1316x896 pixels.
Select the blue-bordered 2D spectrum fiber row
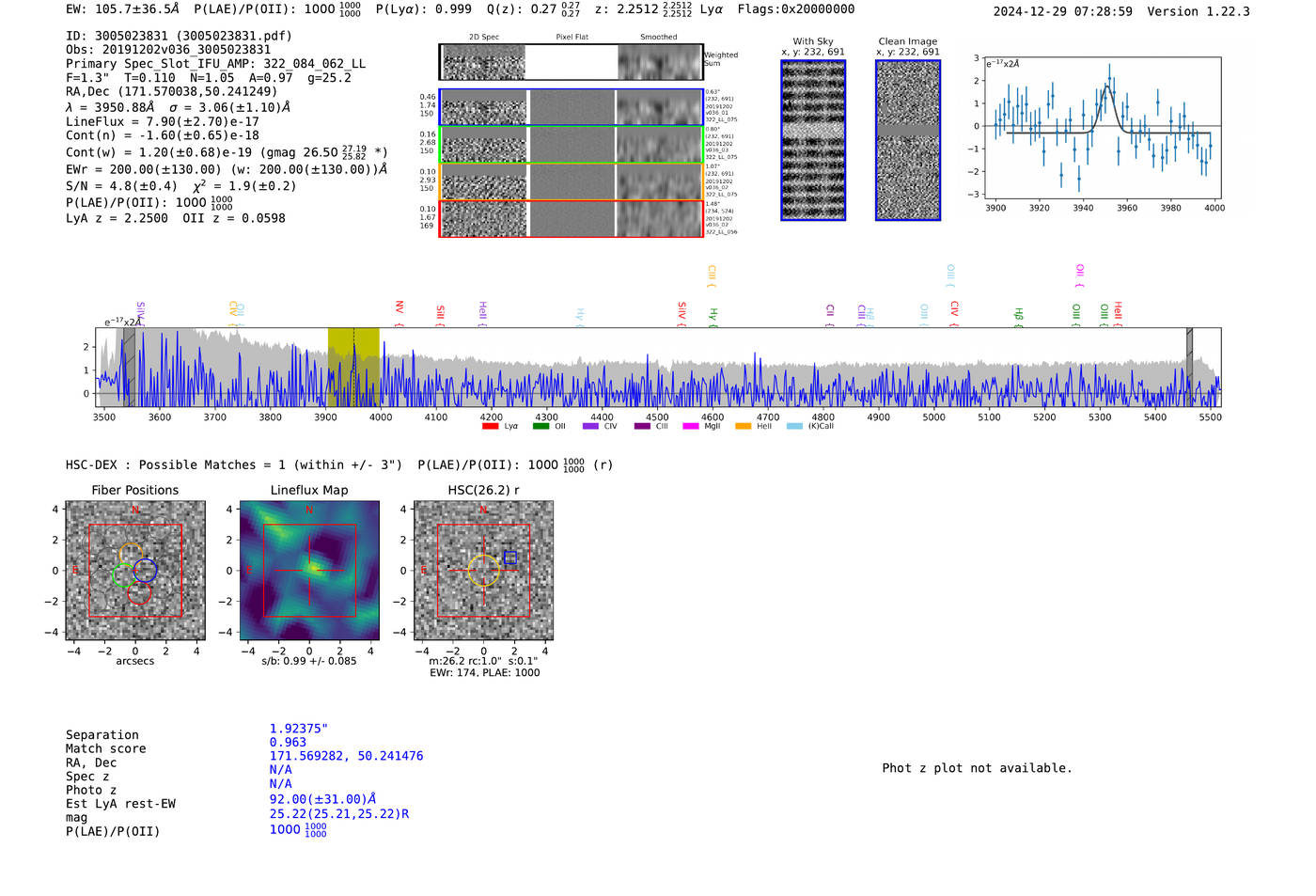[572, 107]
